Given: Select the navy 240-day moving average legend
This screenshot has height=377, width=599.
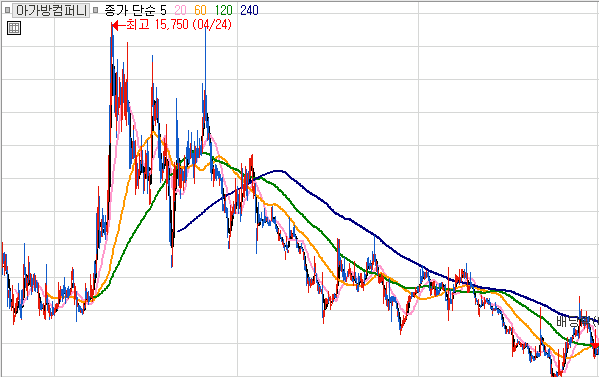Looking at the screenshot, I should coord(249,11).
